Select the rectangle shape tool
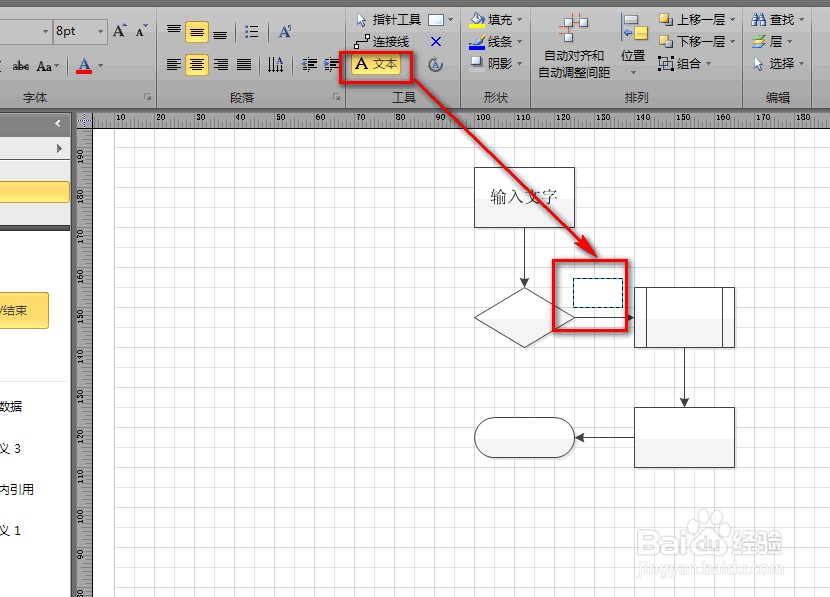The image size is (830, 597). (436, 20)
